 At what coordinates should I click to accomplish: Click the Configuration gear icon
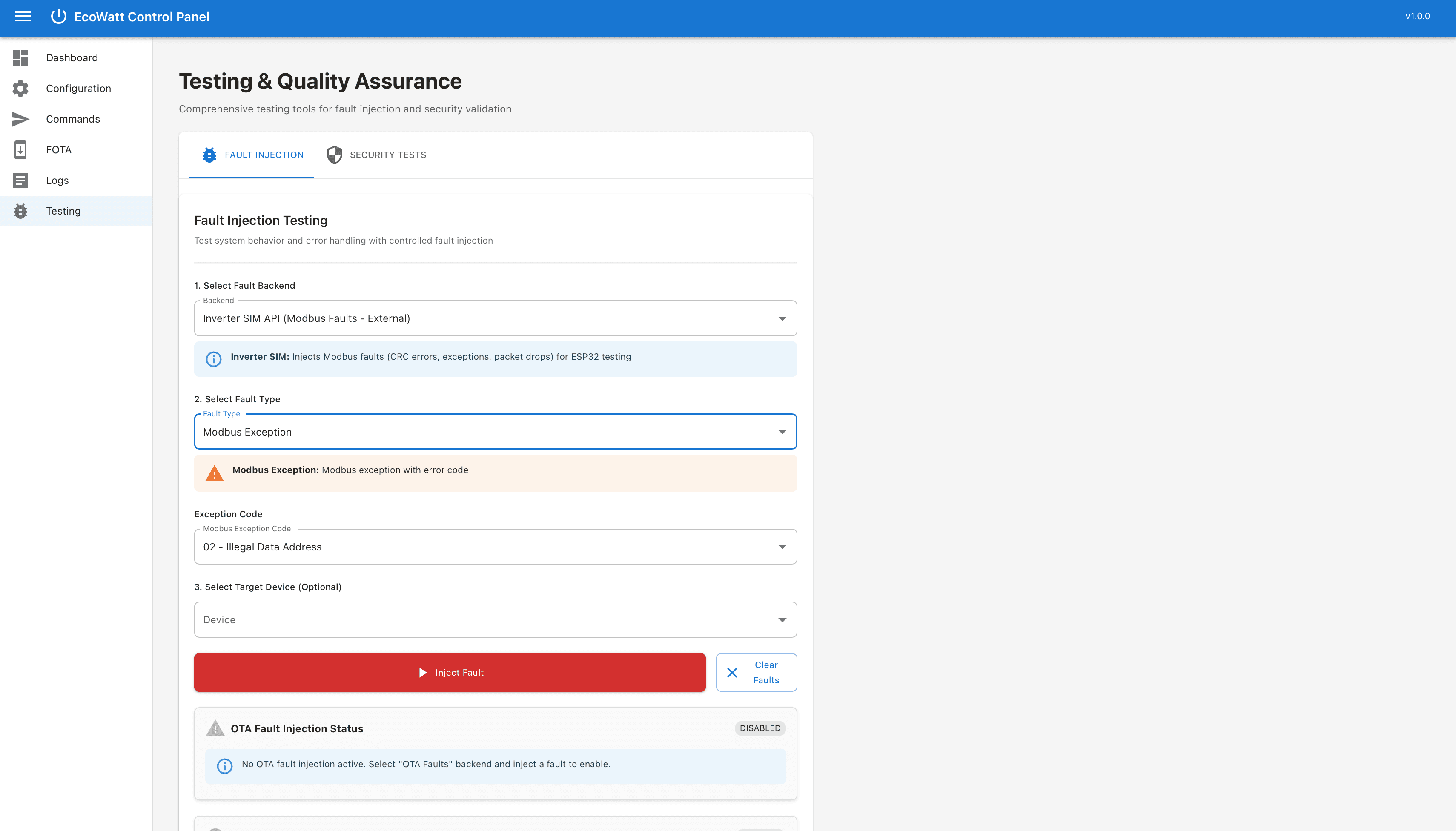(x=20, y=89)
